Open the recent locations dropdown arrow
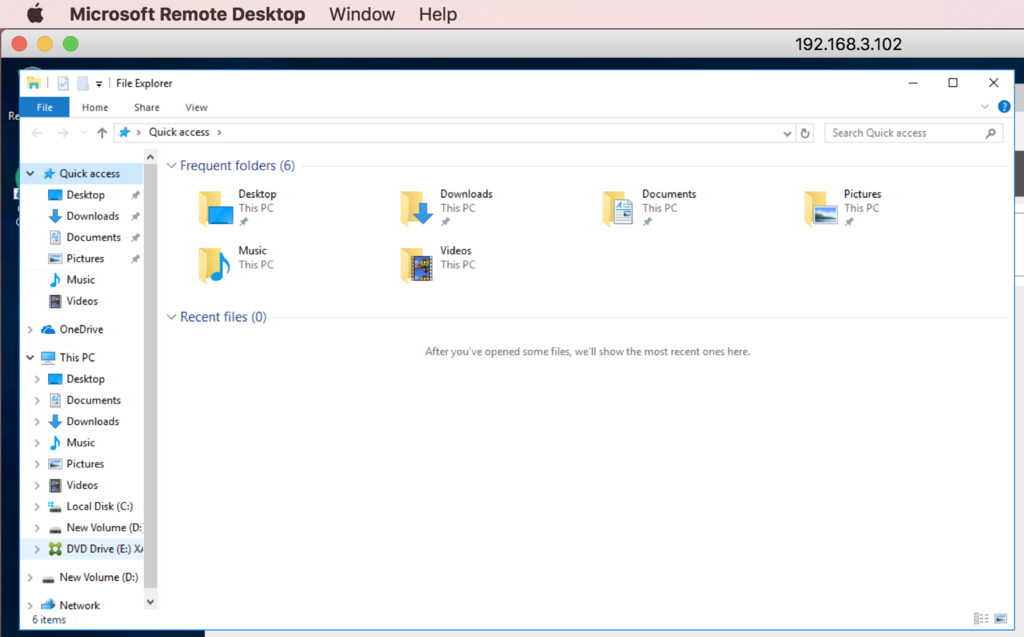Image resolution: width=1024 pixels, height=637 pixels. [x=84, y=133]
